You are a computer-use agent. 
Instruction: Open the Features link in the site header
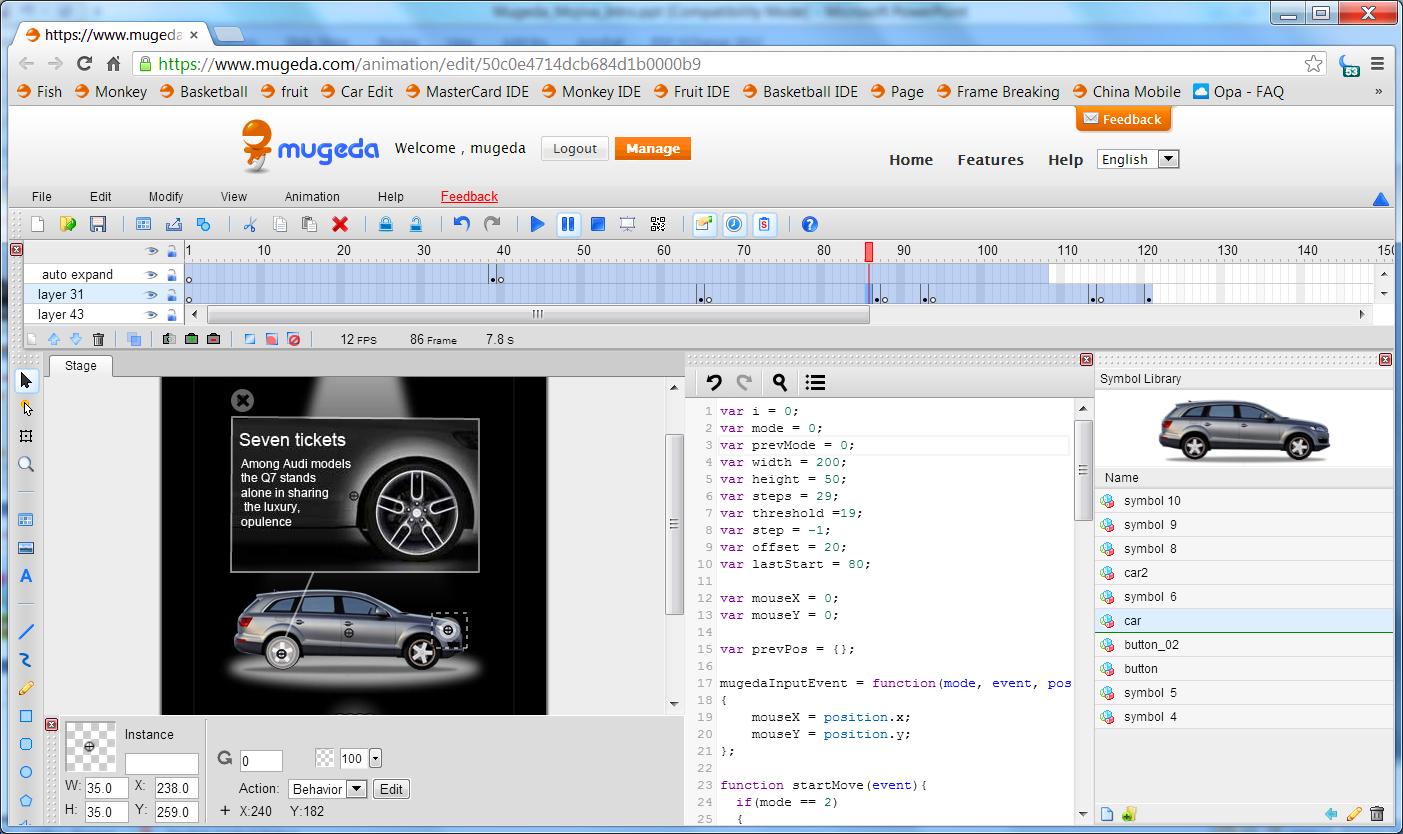(x=990, y=160)
